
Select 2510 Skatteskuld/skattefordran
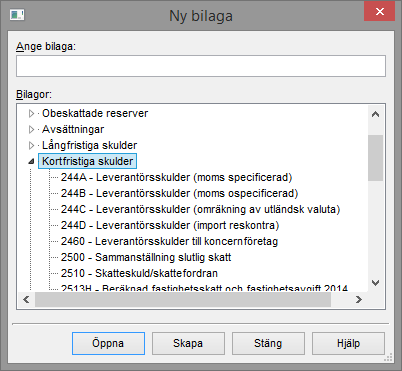tap(139, 273)
